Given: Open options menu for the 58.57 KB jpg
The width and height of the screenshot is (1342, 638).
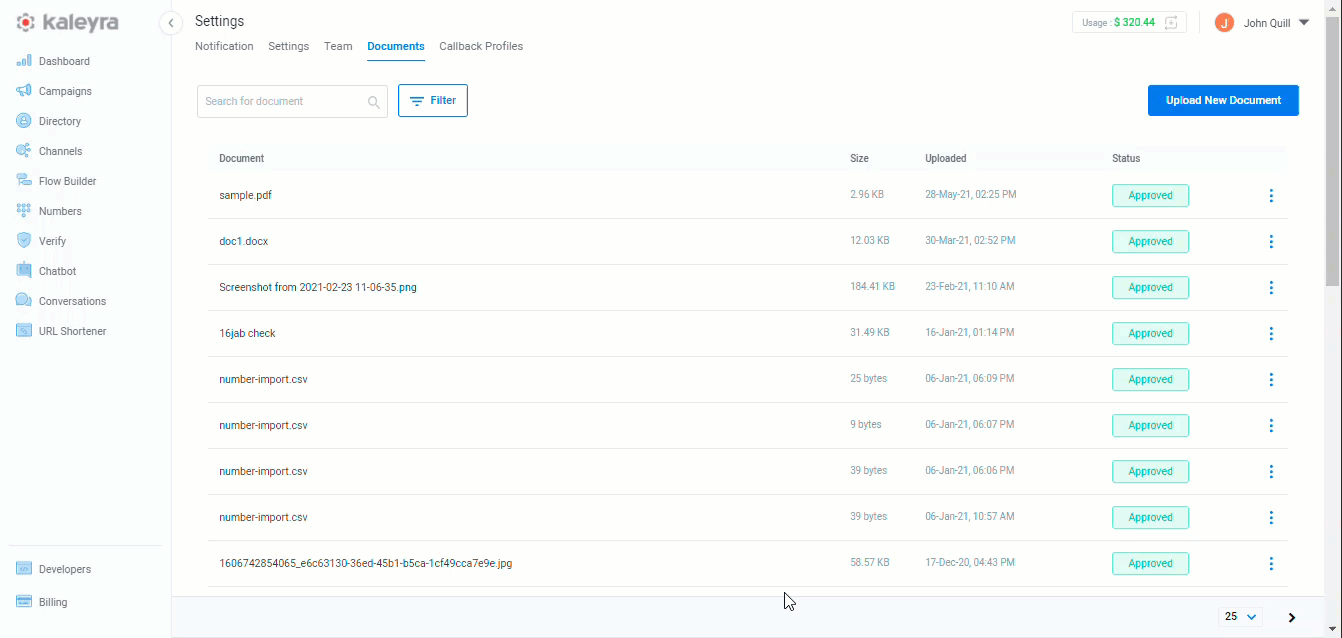Looking at the screenshot, I should pos(1271,564).
